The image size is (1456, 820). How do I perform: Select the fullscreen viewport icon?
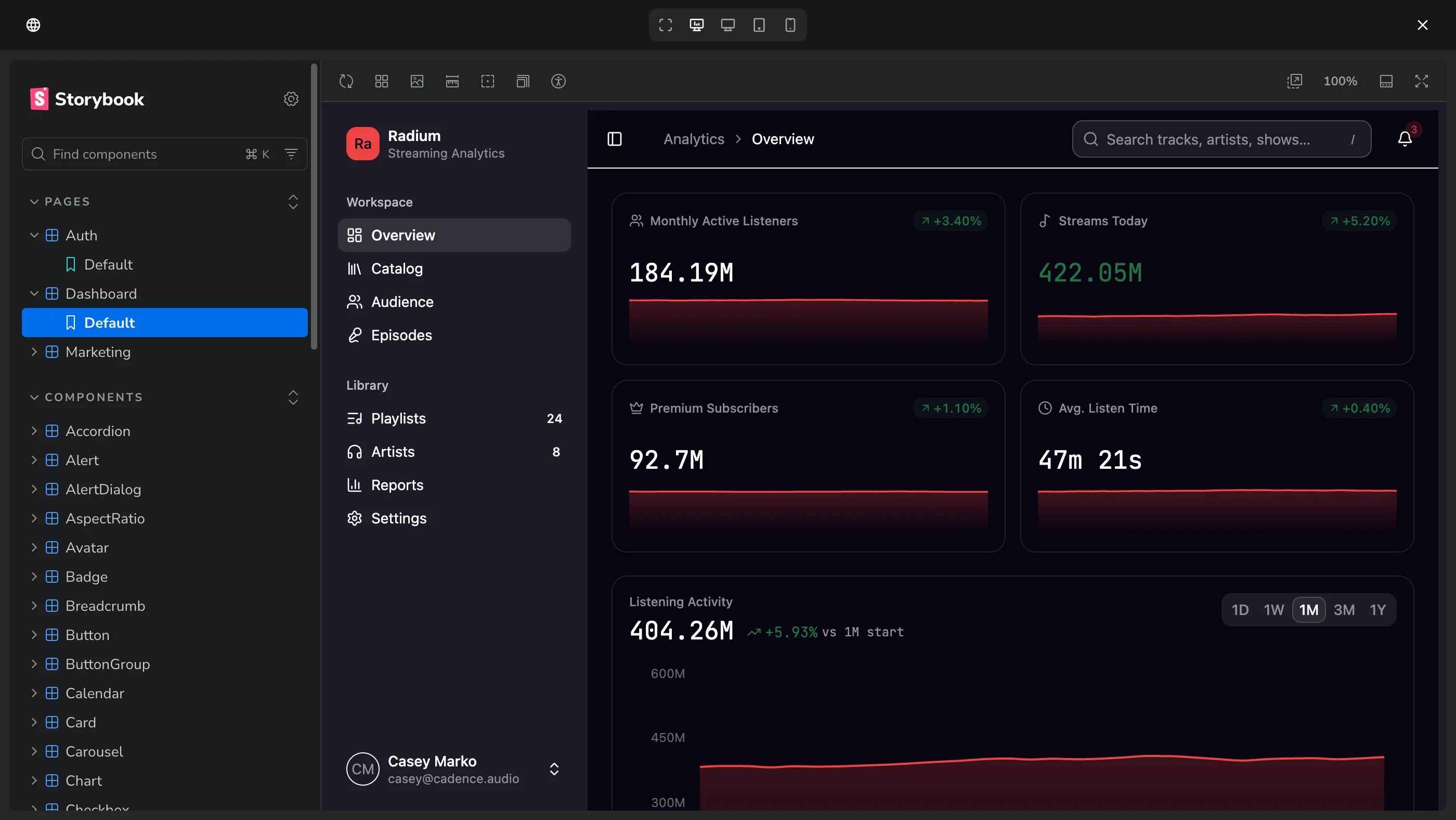665,25
